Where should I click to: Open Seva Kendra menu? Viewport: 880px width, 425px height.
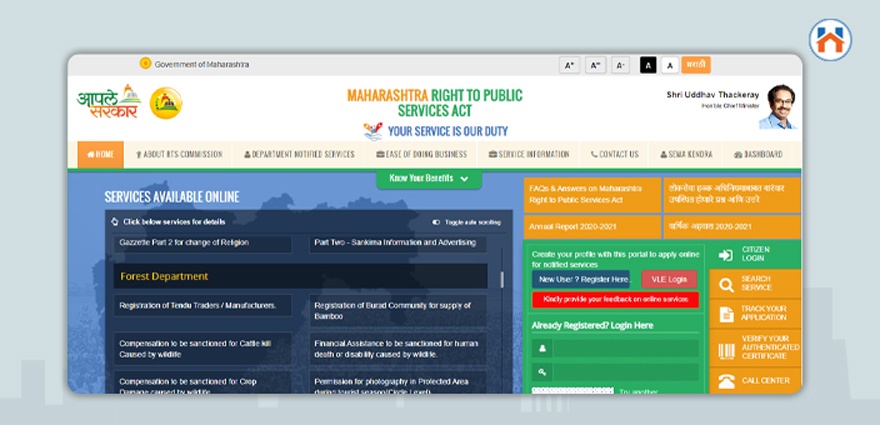click(x=686, y=154)
